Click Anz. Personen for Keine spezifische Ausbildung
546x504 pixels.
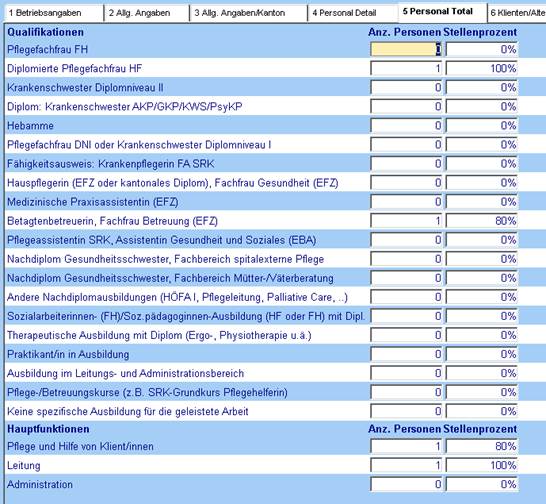[x=406, y=411]
